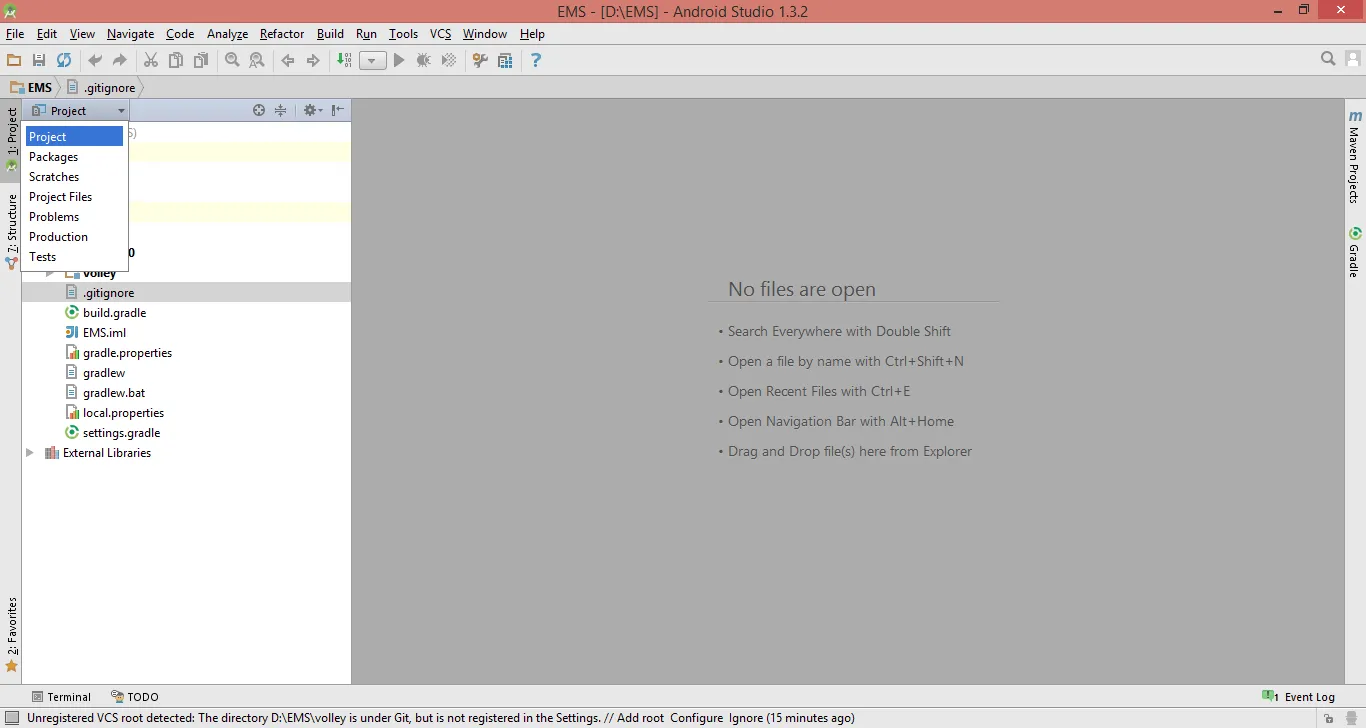1366x728 pixels.
Task: Click the Undo arrow icon
Action: click(95, 60)
